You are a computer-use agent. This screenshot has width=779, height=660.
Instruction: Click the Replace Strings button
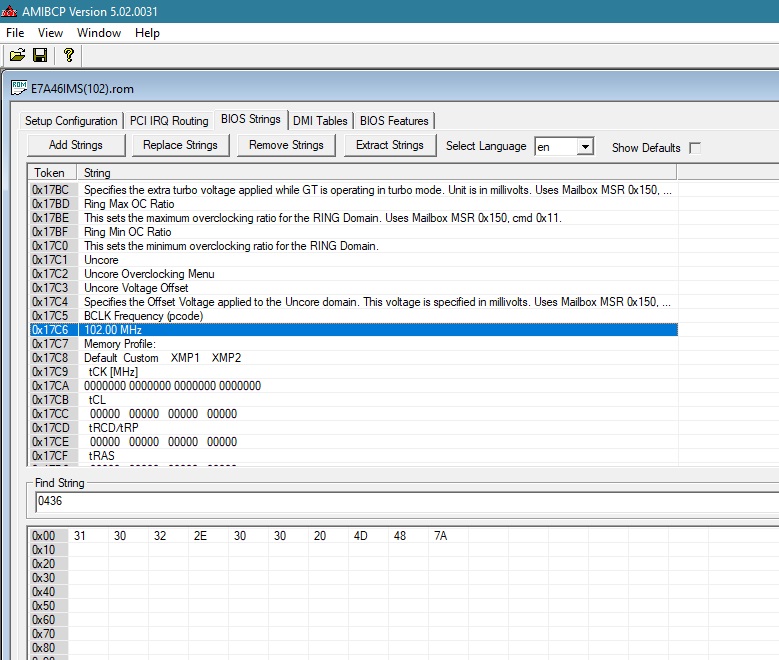(180, 145)
